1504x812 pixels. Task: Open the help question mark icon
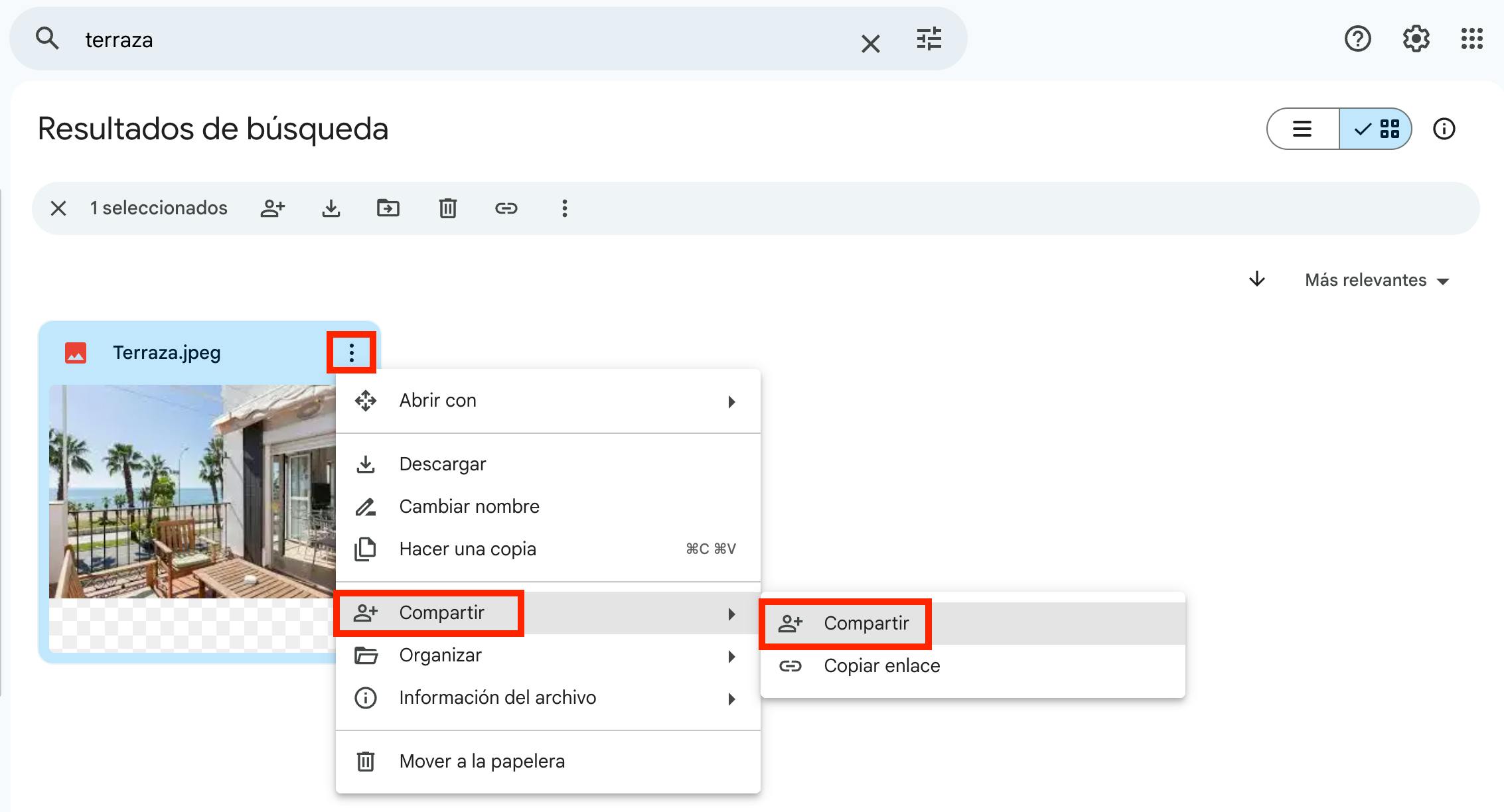(x=1357, y=39)
